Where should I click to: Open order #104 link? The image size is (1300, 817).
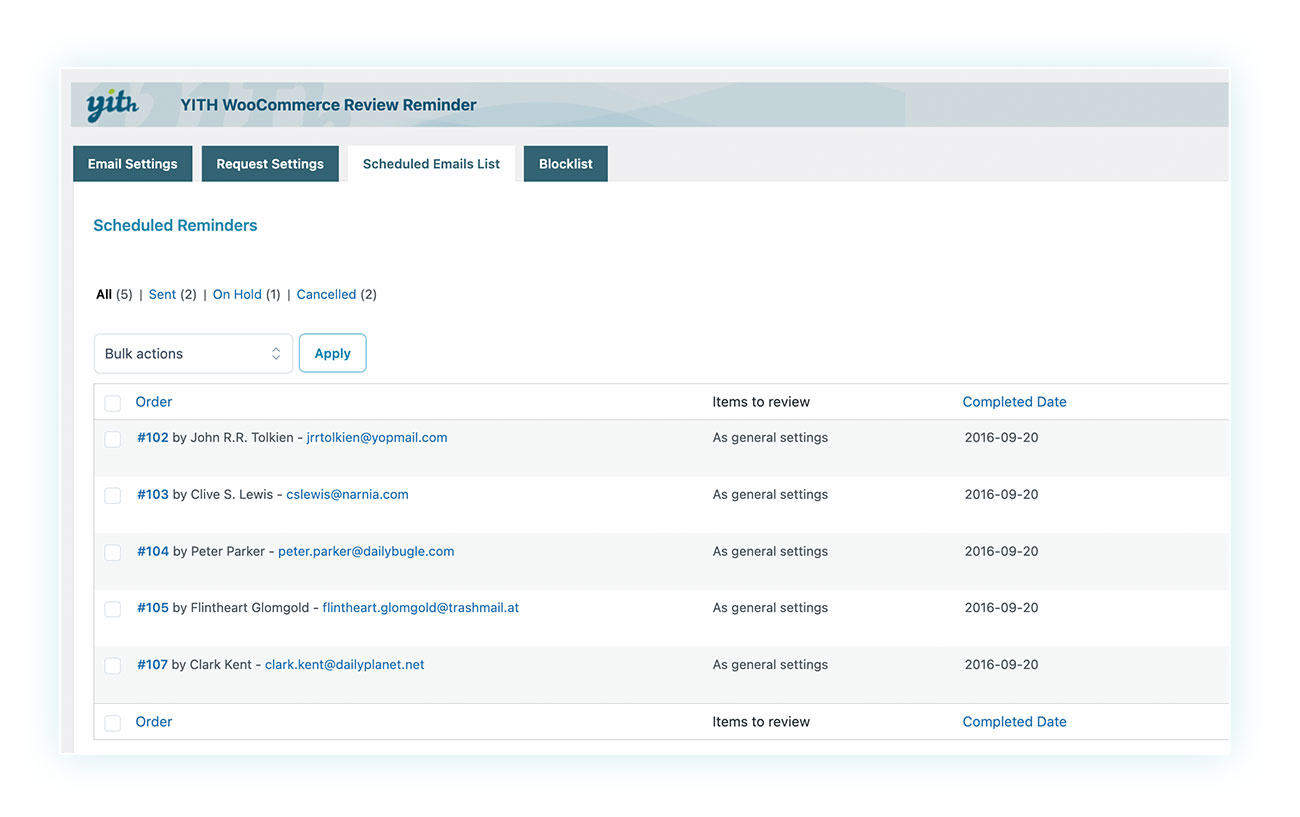[x=153, y=551]
